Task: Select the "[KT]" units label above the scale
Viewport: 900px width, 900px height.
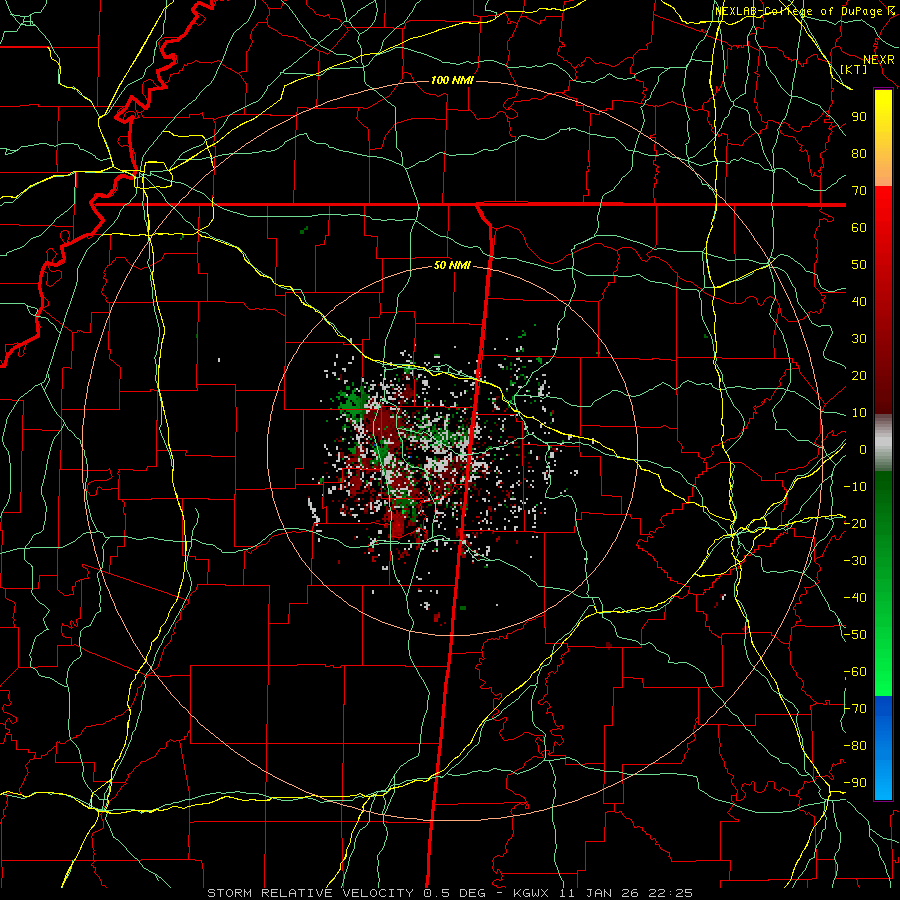Action: pyautogui.click(x=854, y=69)
